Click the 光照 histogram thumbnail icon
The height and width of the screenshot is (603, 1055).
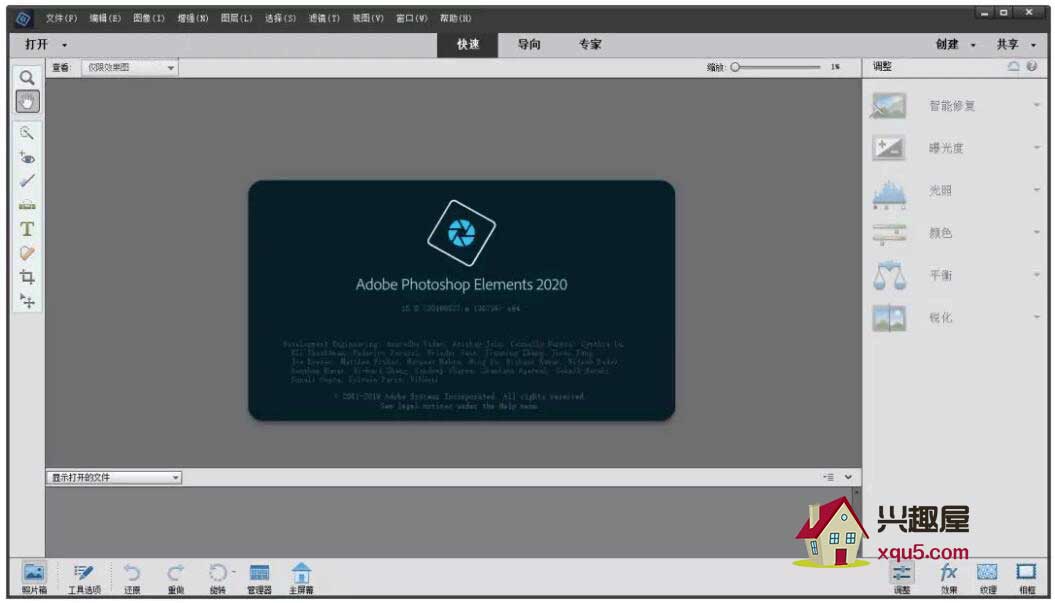click(889, 194)
